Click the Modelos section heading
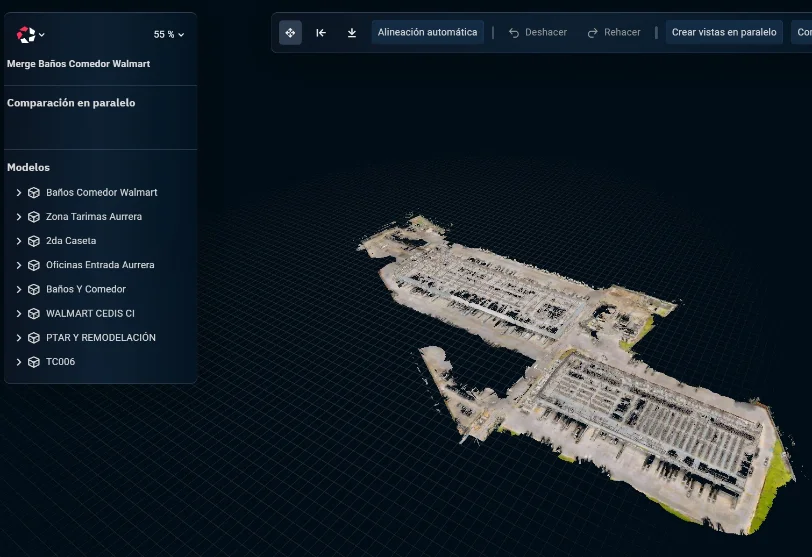Screen dimensions: 812x557 pyautogui.click(x=28, y=167)
